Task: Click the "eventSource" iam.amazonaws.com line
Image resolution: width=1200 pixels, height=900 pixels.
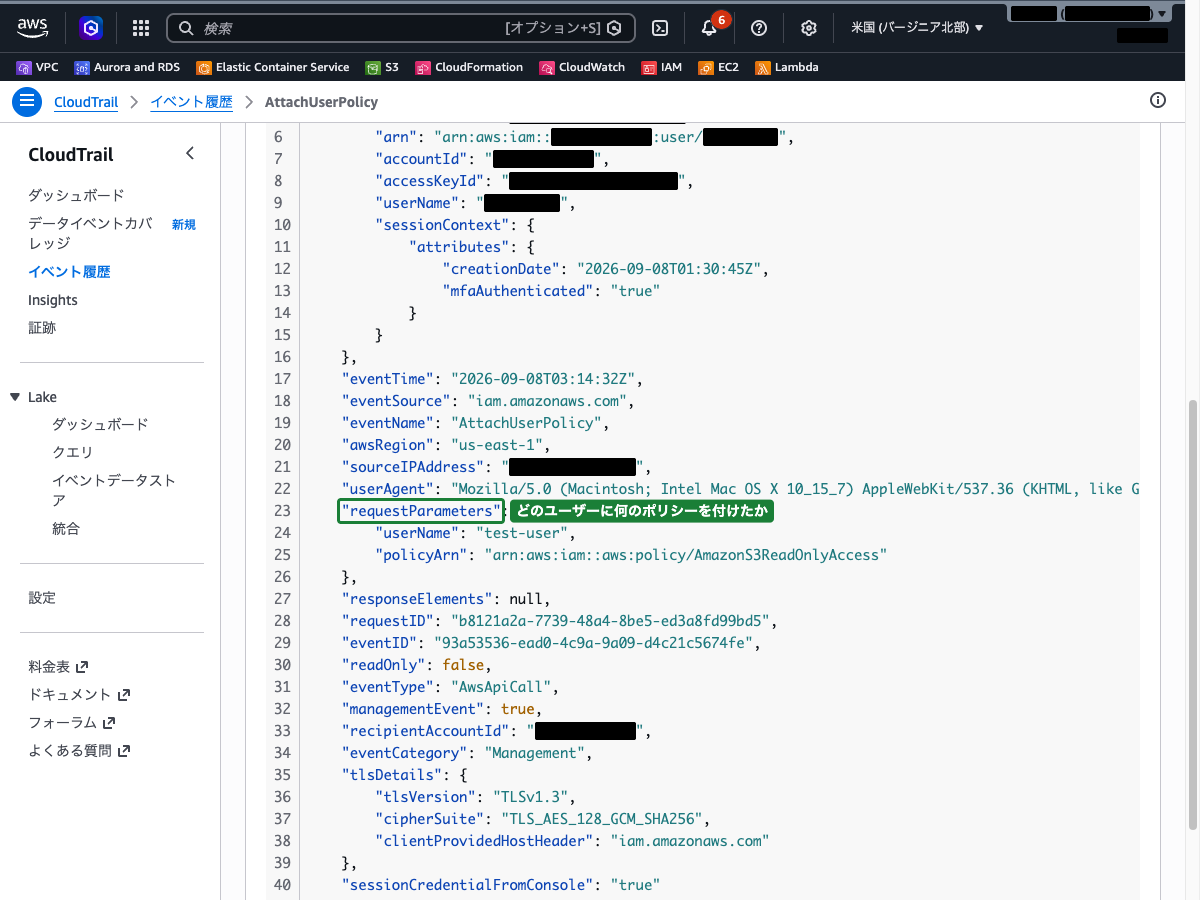Action: click(x=488, y=401)
